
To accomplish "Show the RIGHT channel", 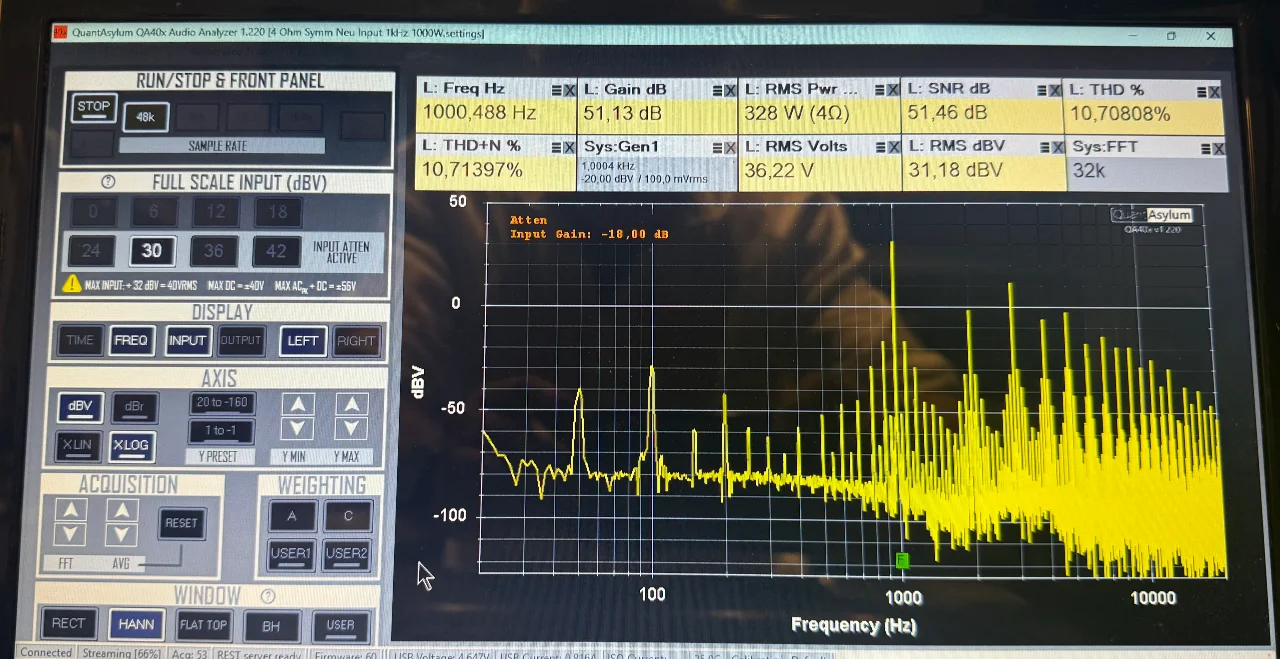I will pyautogui.click(x=356, y=340).
